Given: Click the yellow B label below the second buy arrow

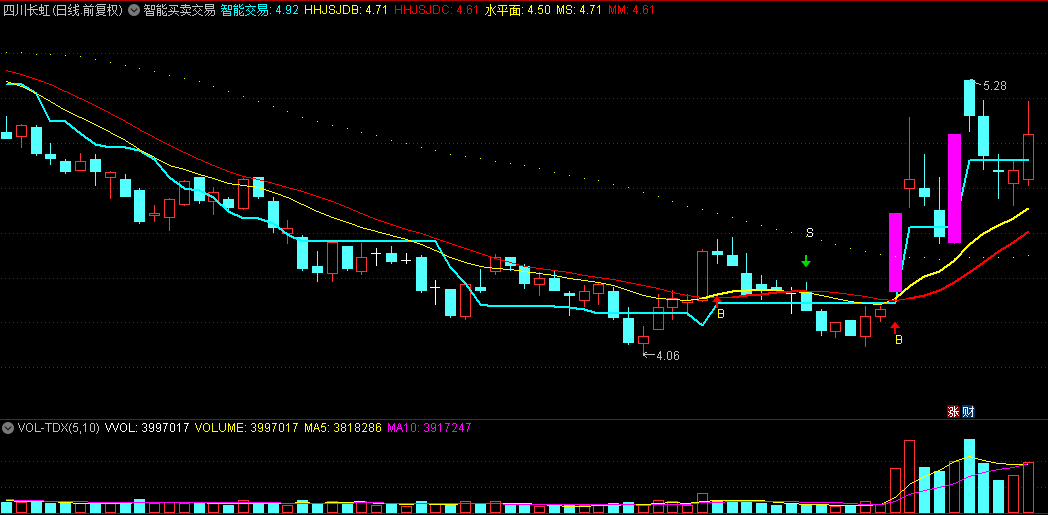Looking at the screenshot, I should tap(899, 340).
